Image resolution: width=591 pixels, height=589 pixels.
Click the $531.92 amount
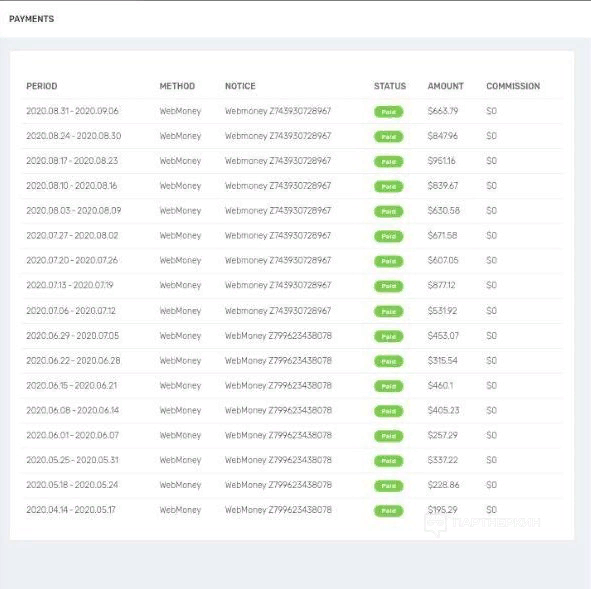click(442, 311)
